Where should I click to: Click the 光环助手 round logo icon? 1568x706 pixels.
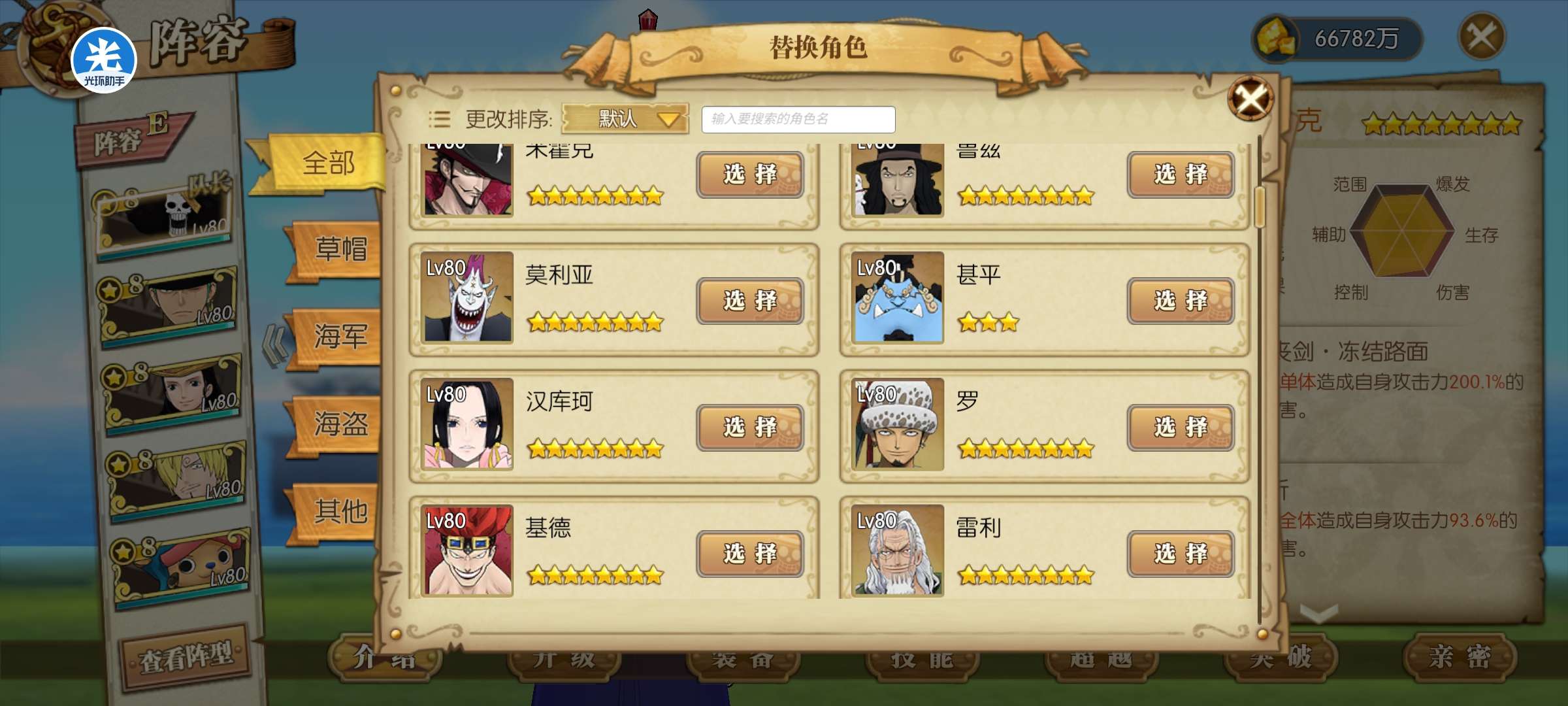[x=103, y=60]
